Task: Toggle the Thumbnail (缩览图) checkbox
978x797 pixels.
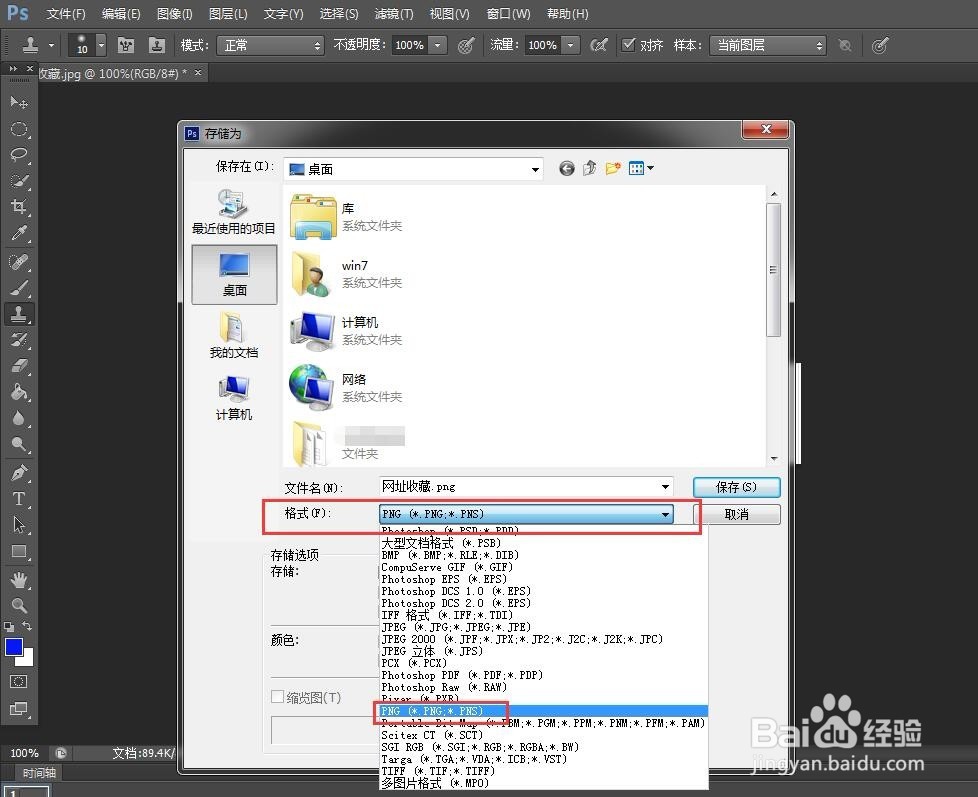Action: point(278,697)
